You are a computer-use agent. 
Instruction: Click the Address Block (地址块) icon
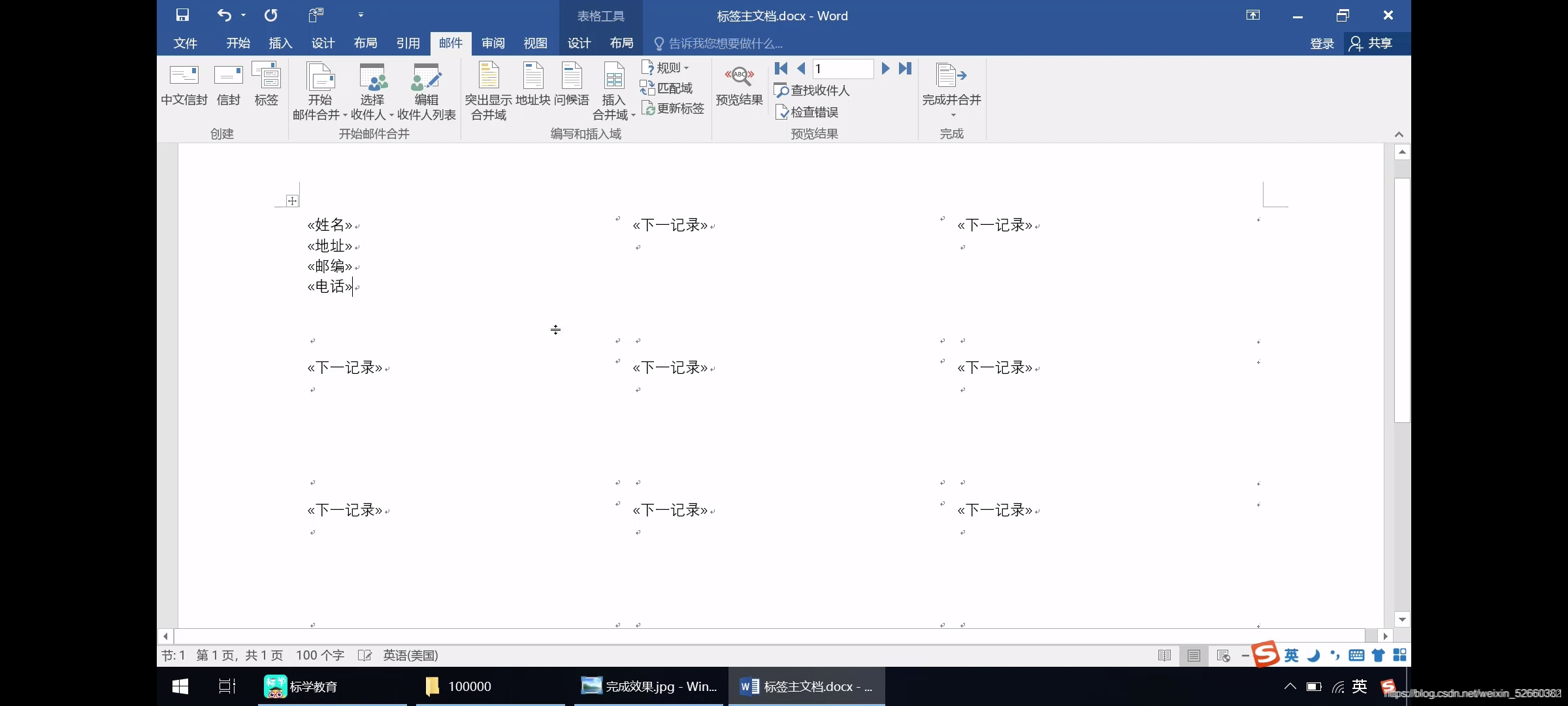[x=532, y=85]
